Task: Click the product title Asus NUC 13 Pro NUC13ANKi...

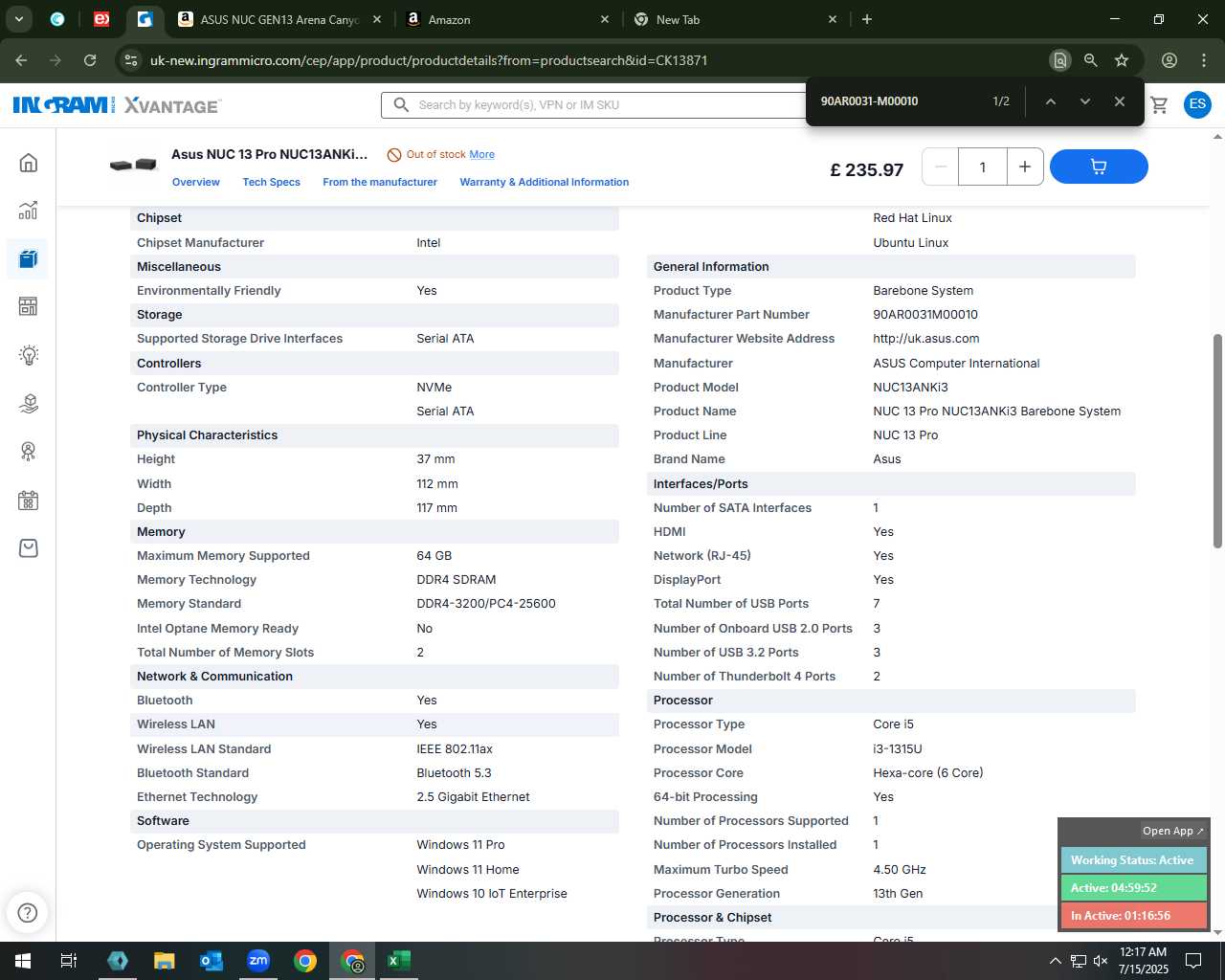Action: coord(269,154)
